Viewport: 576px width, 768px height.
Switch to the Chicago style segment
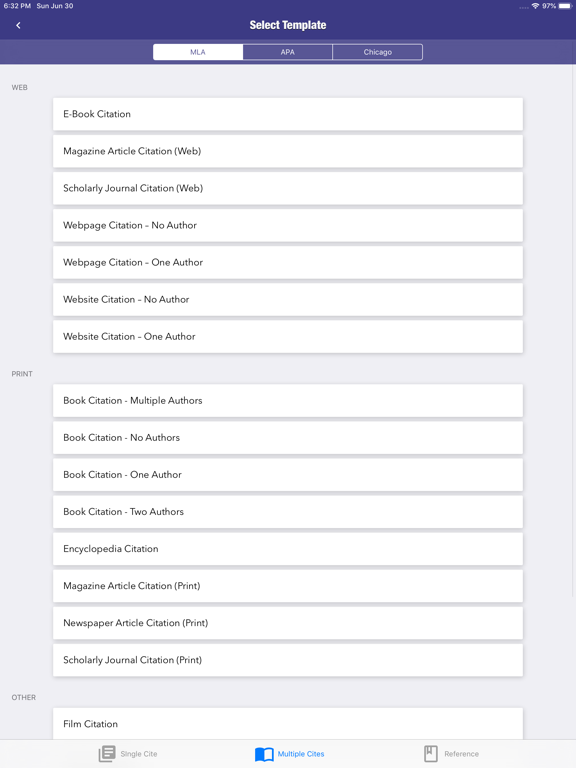[x=378, y=52]
